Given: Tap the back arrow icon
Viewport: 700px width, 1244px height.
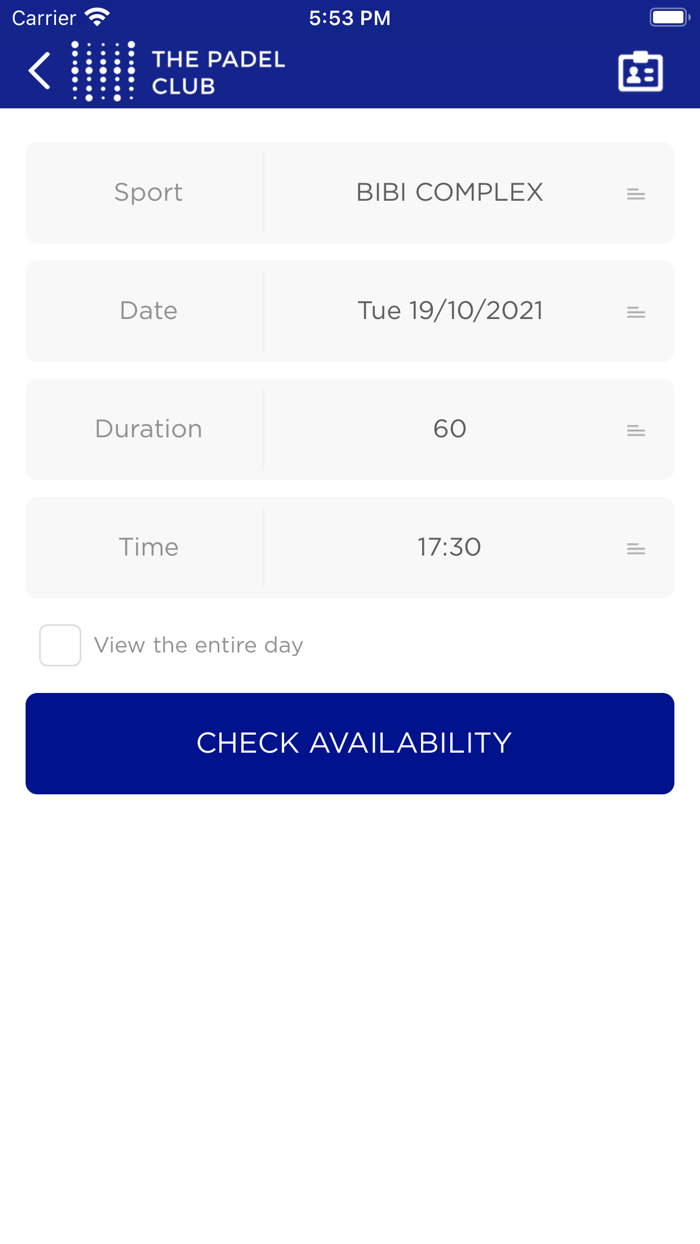Looking at the screenshot, I should (40, 72).
